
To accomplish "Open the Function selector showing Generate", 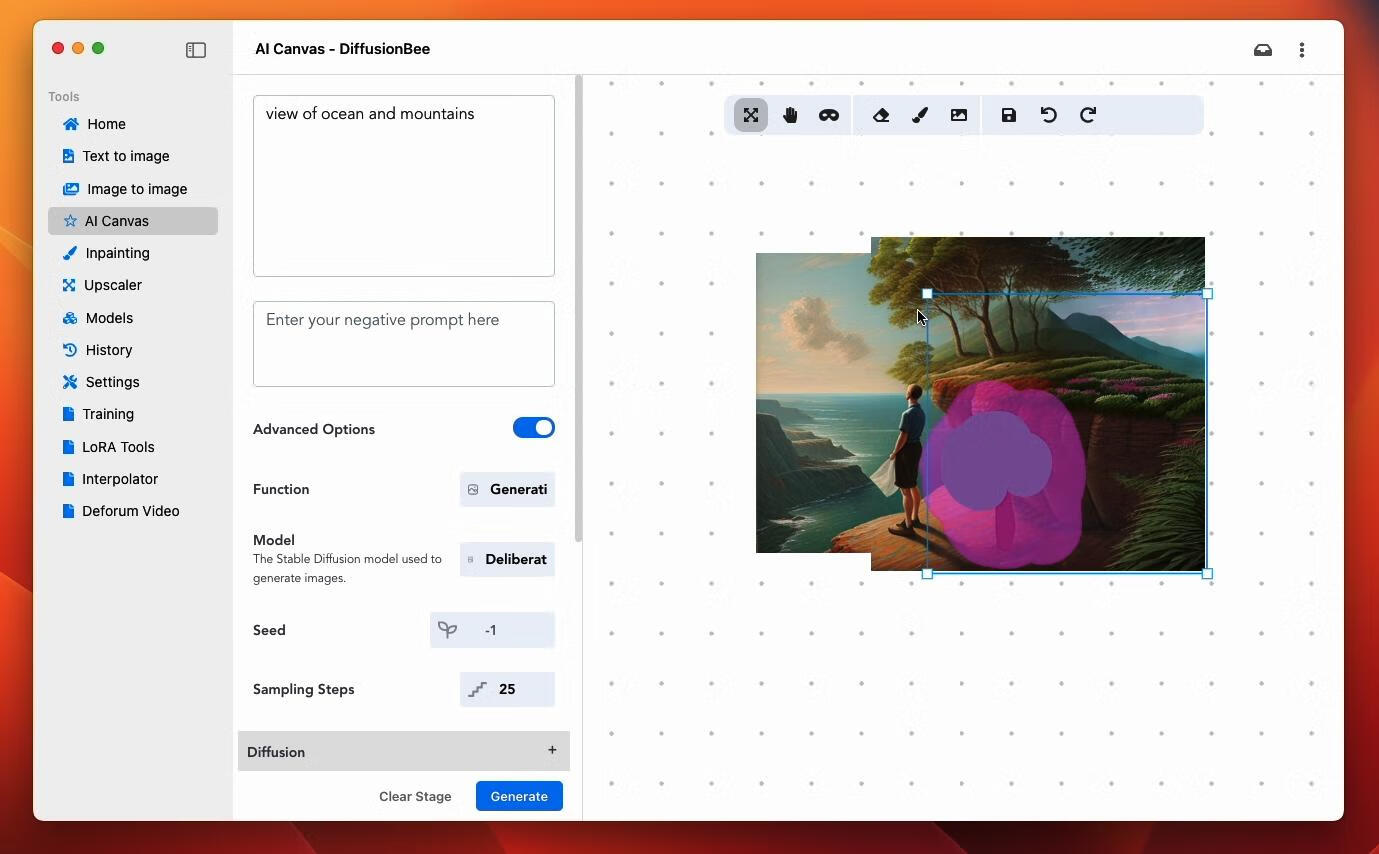I will pos(507,489).
